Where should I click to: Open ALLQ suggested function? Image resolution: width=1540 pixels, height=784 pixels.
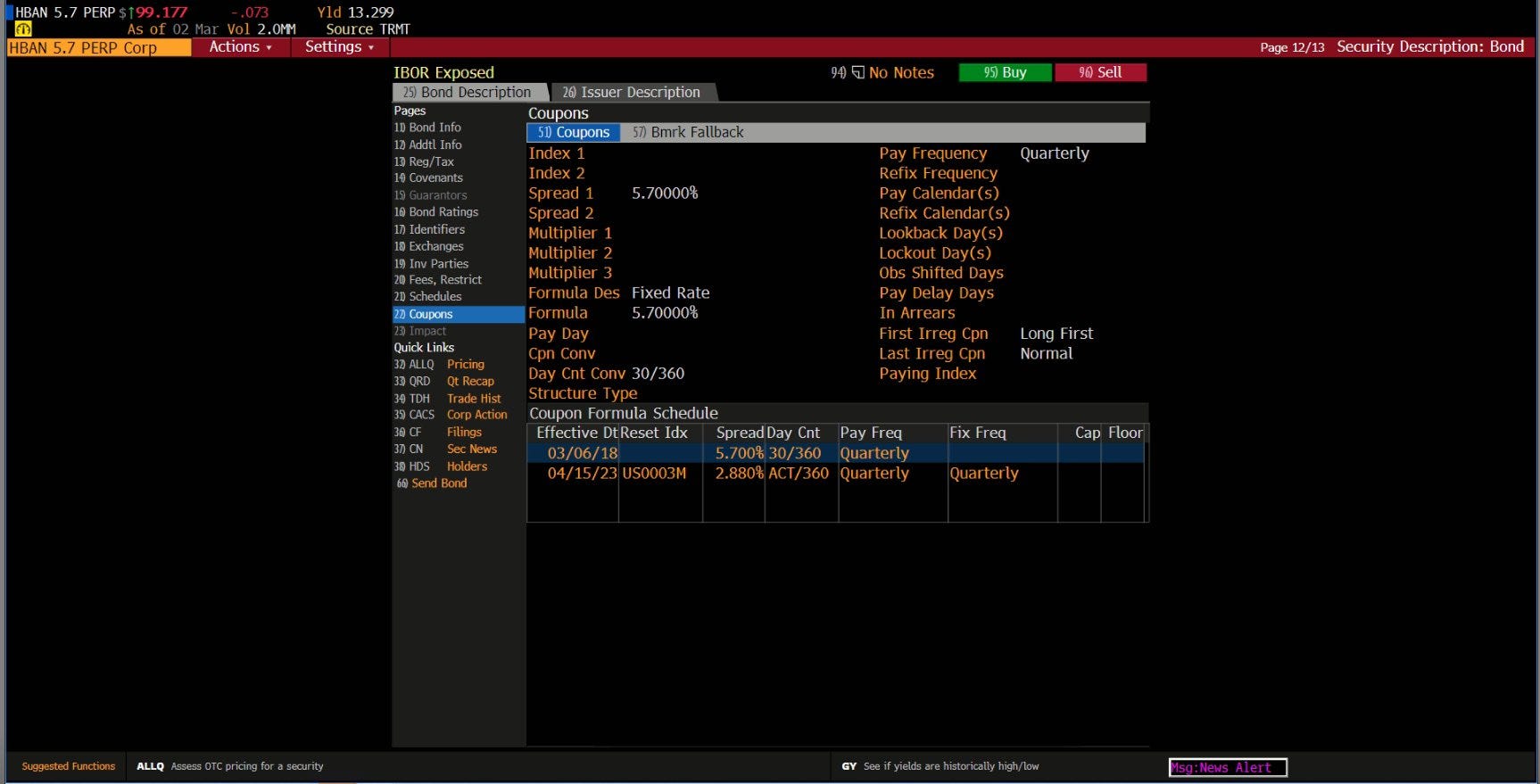click(x=229, y=766)
